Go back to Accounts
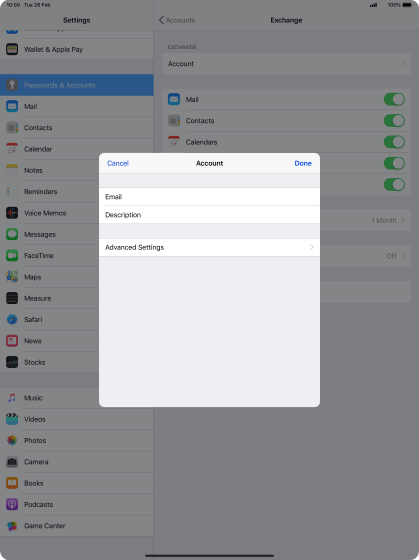Viewport: 419px width, 560px height. pos(177,20)
